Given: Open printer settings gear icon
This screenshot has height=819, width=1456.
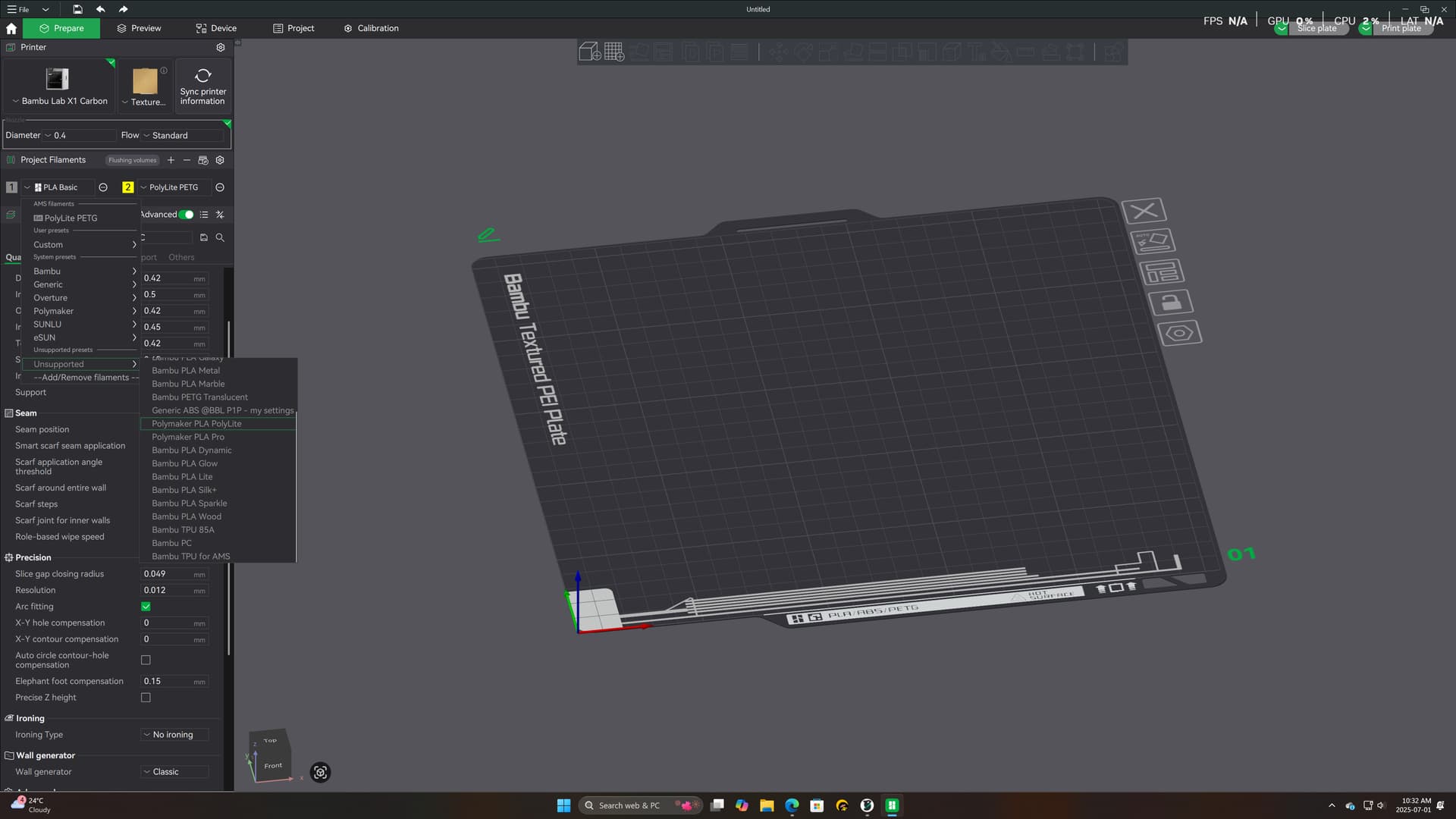Looking at the screenshot, I should [221, 47].
